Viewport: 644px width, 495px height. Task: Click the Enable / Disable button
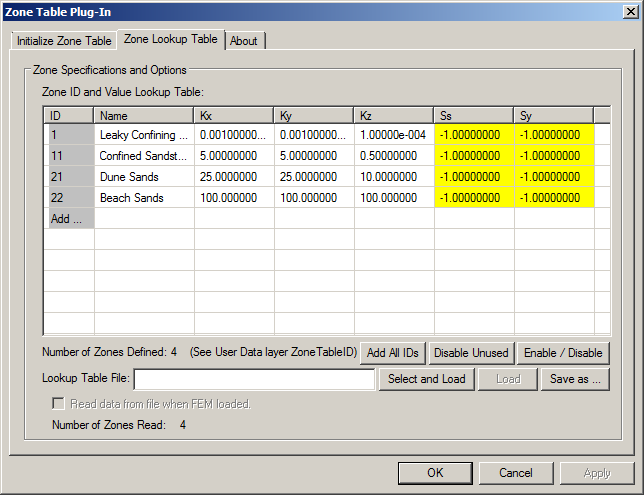[x=563, y=352]
